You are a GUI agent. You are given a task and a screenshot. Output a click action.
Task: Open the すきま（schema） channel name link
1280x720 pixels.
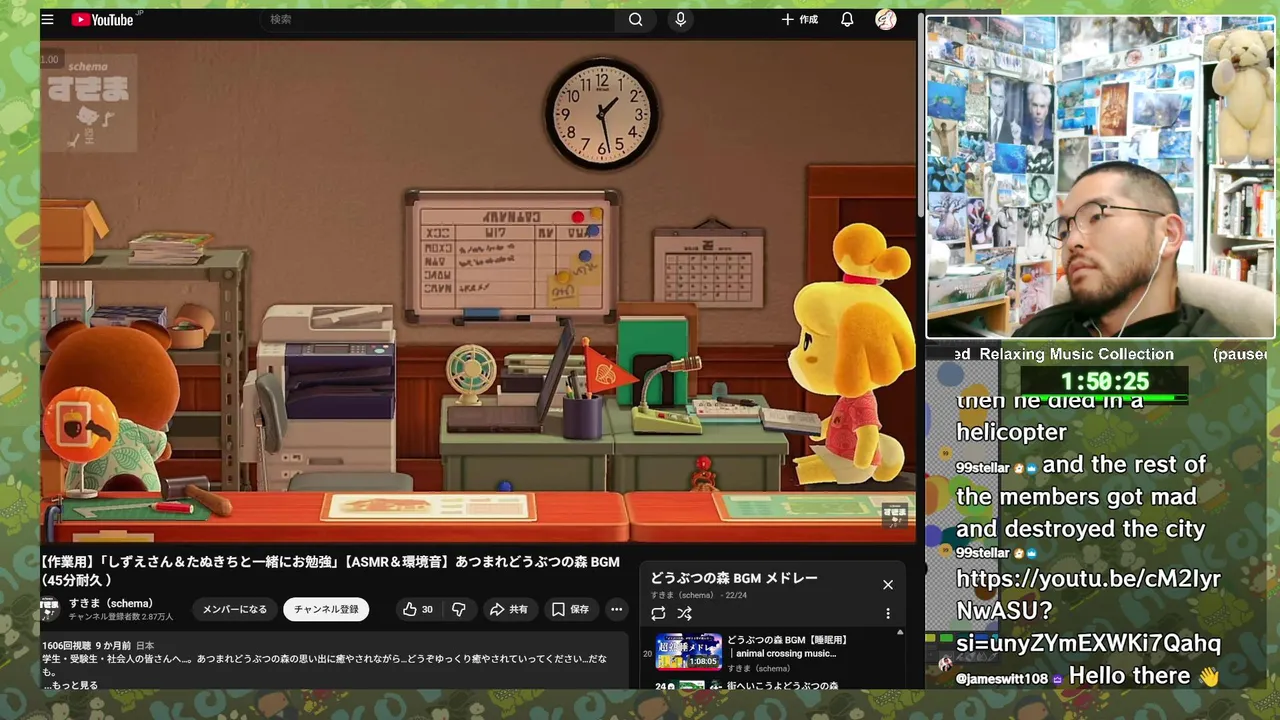[111, 603]
